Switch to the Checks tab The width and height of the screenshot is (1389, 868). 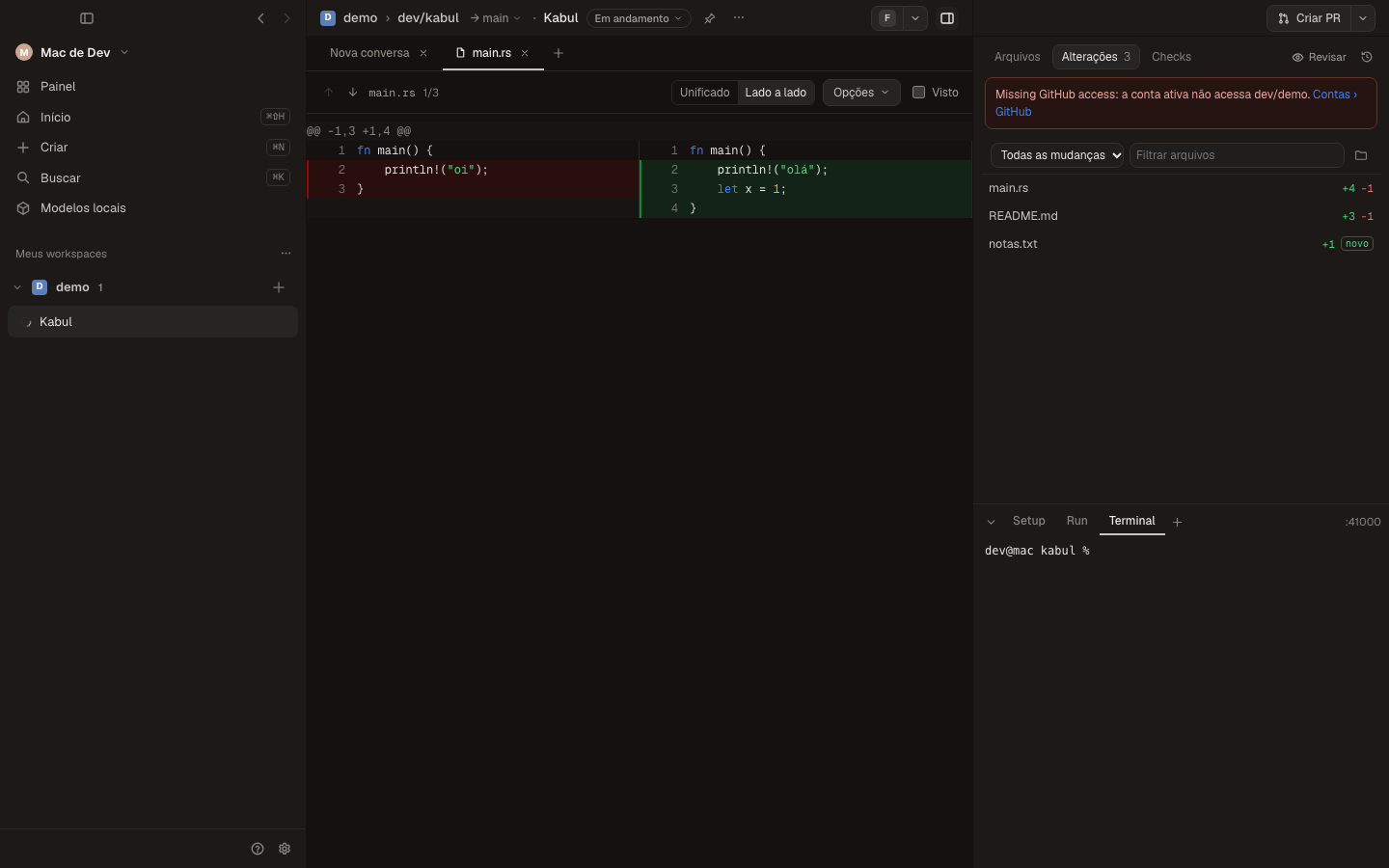(1171, 57)
